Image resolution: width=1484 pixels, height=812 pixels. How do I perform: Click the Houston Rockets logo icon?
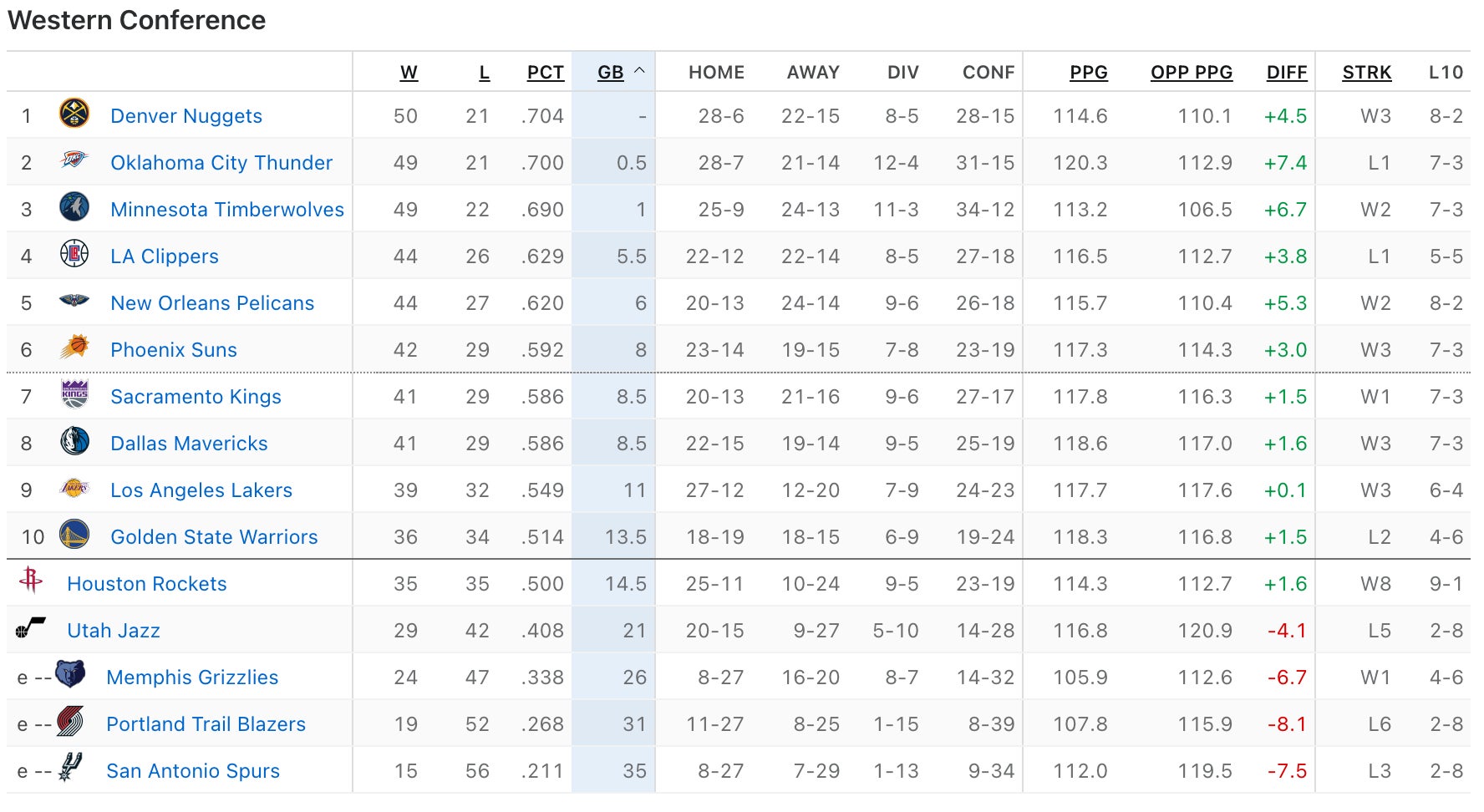click(x=31, y=580)
